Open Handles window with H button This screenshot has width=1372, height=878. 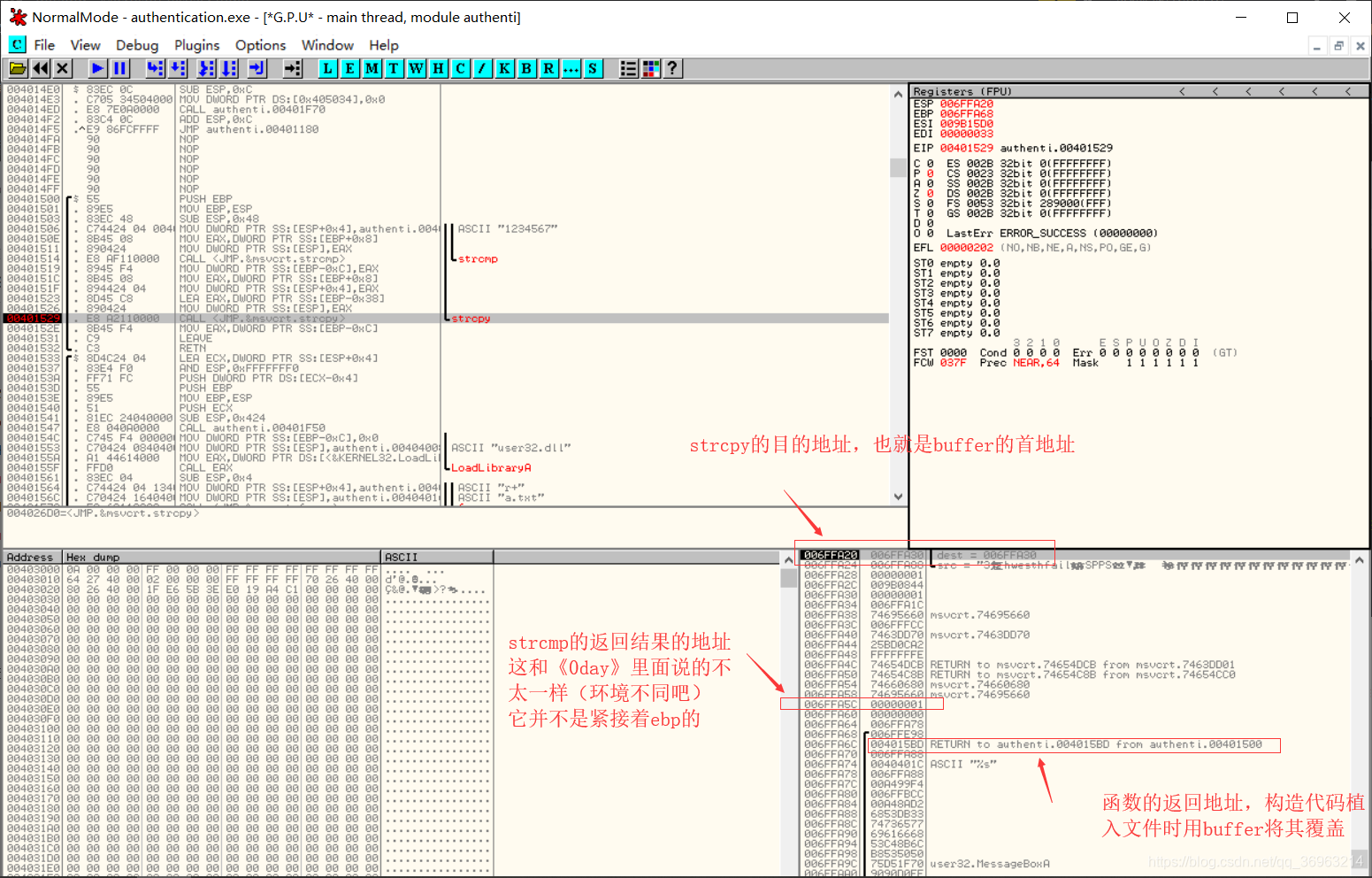coord(439,68)
